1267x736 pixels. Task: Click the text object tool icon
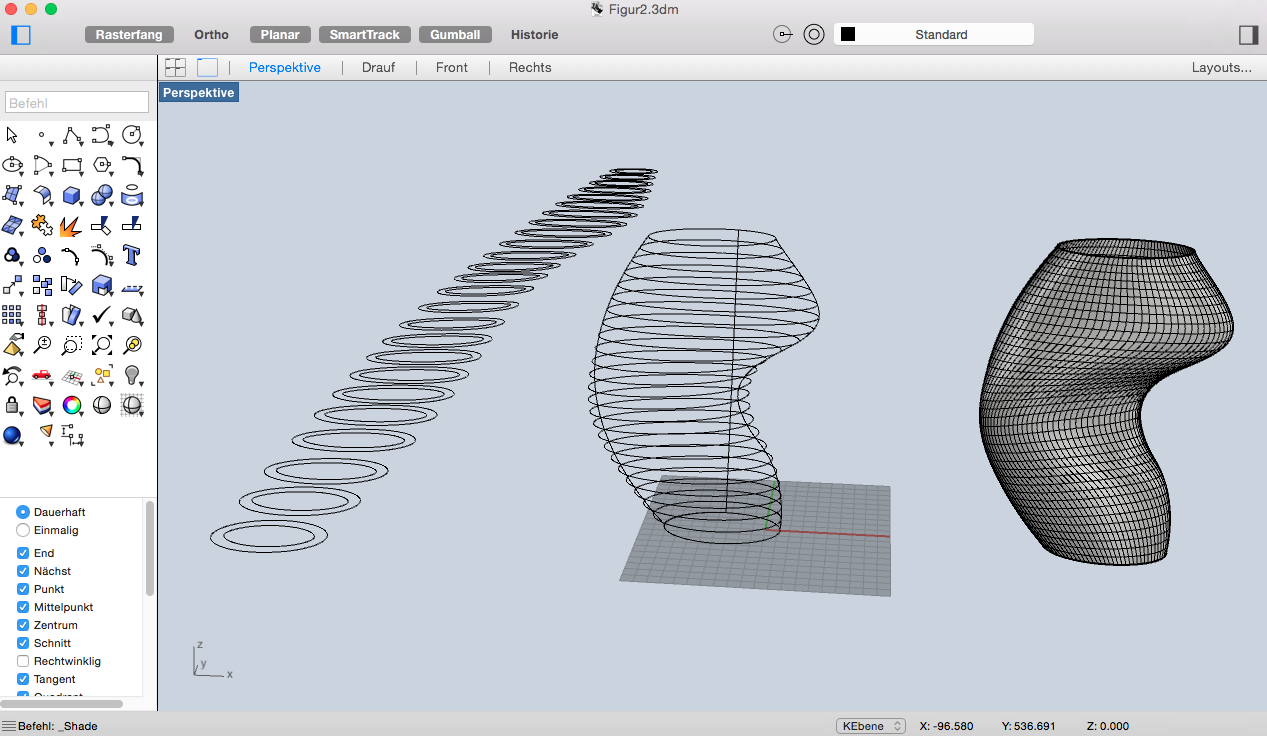(131, 254)
